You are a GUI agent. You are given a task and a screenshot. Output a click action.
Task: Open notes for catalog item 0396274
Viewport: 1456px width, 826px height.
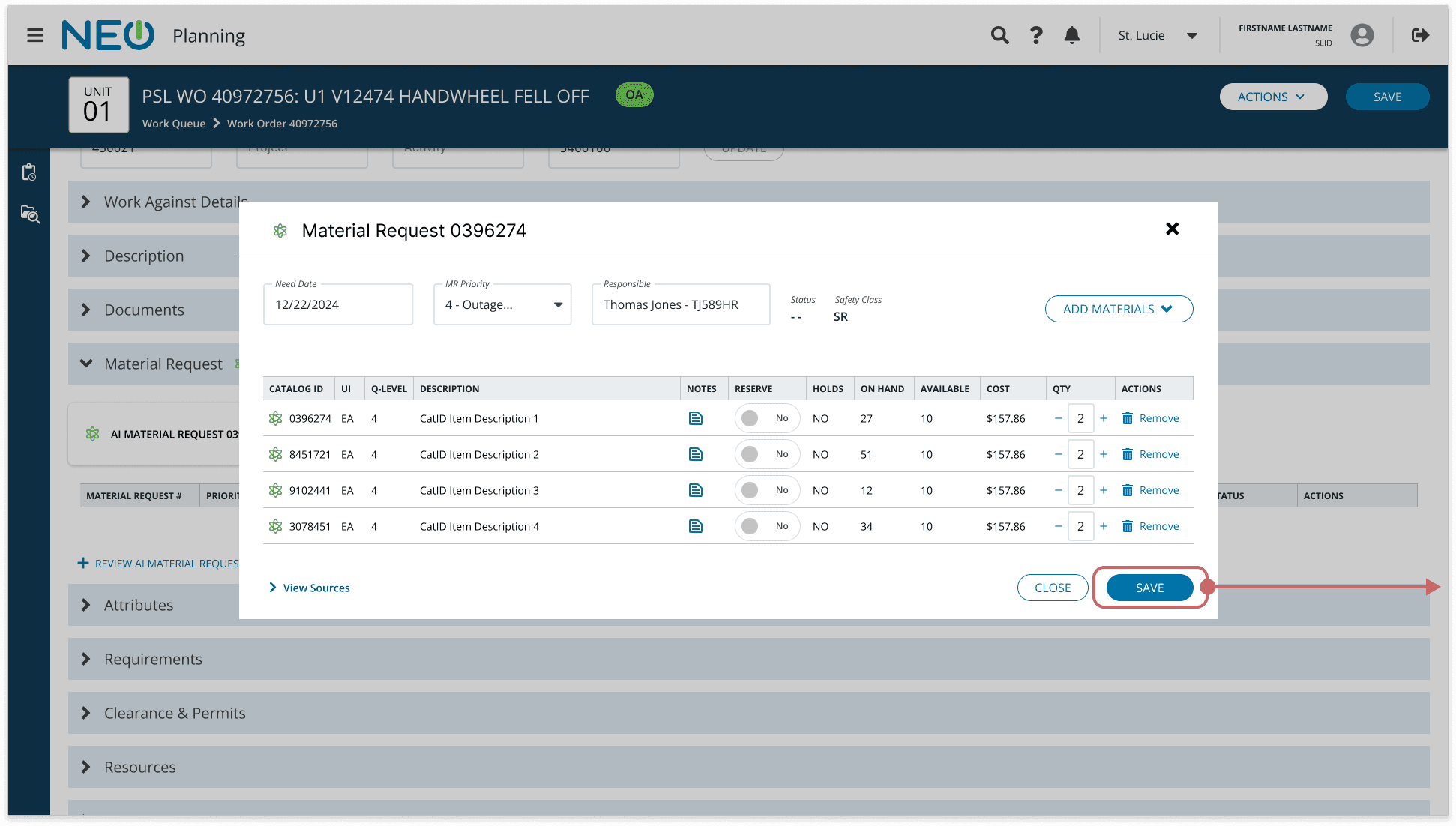coord(696,418)
